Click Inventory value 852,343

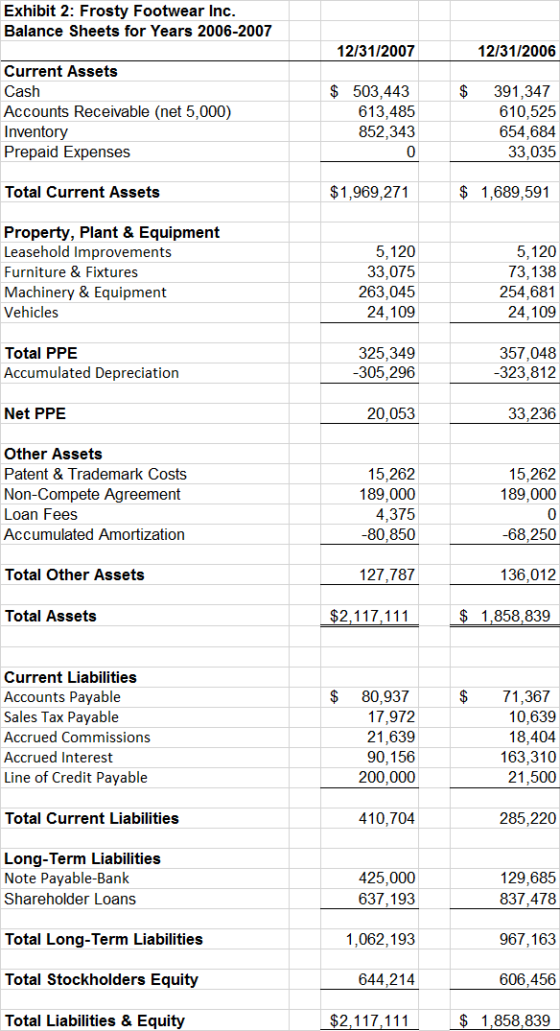(386, 132)
